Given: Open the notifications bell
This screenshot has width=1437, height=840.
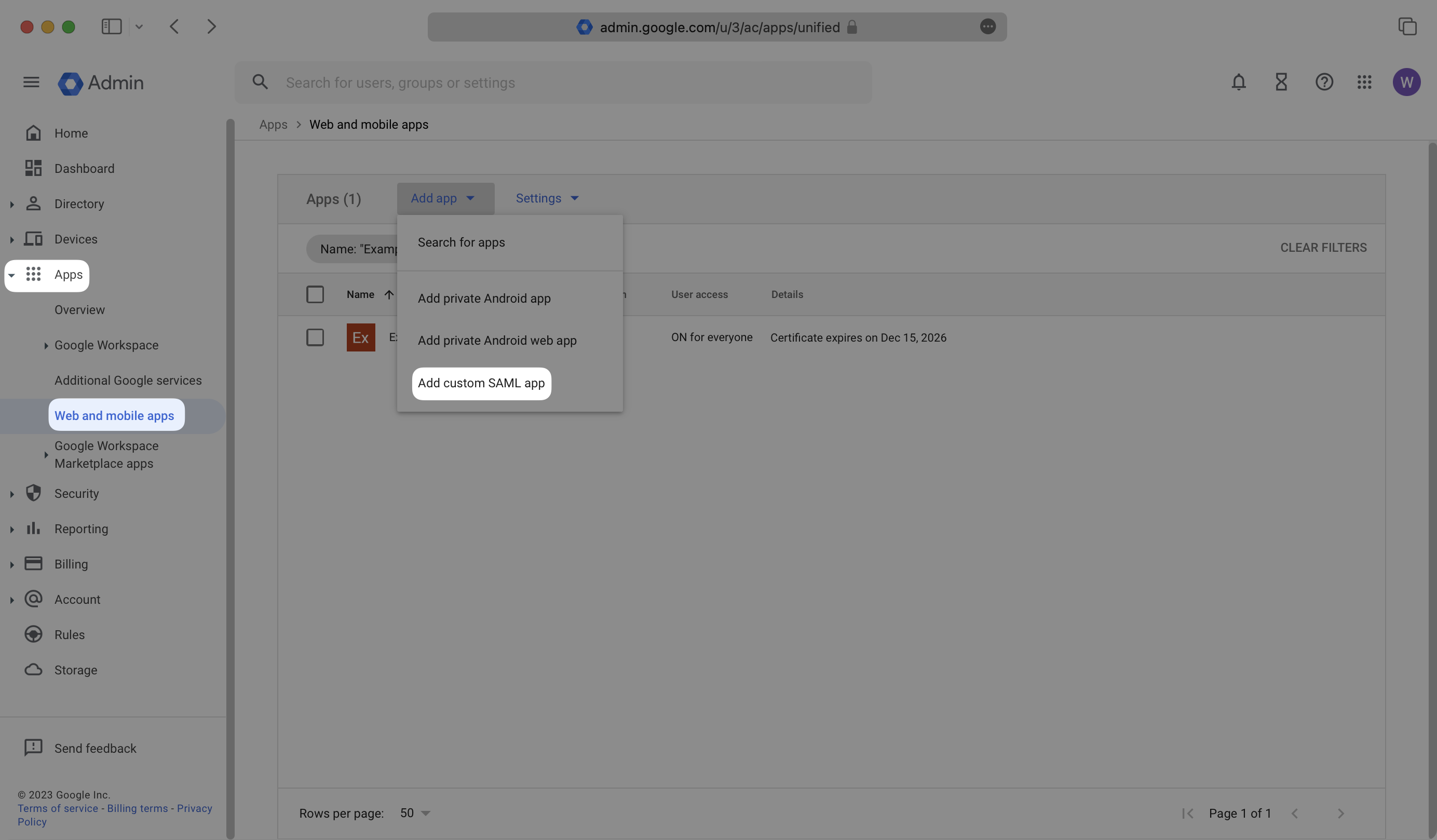Looking at the screenshot, I should point(1238,82).
